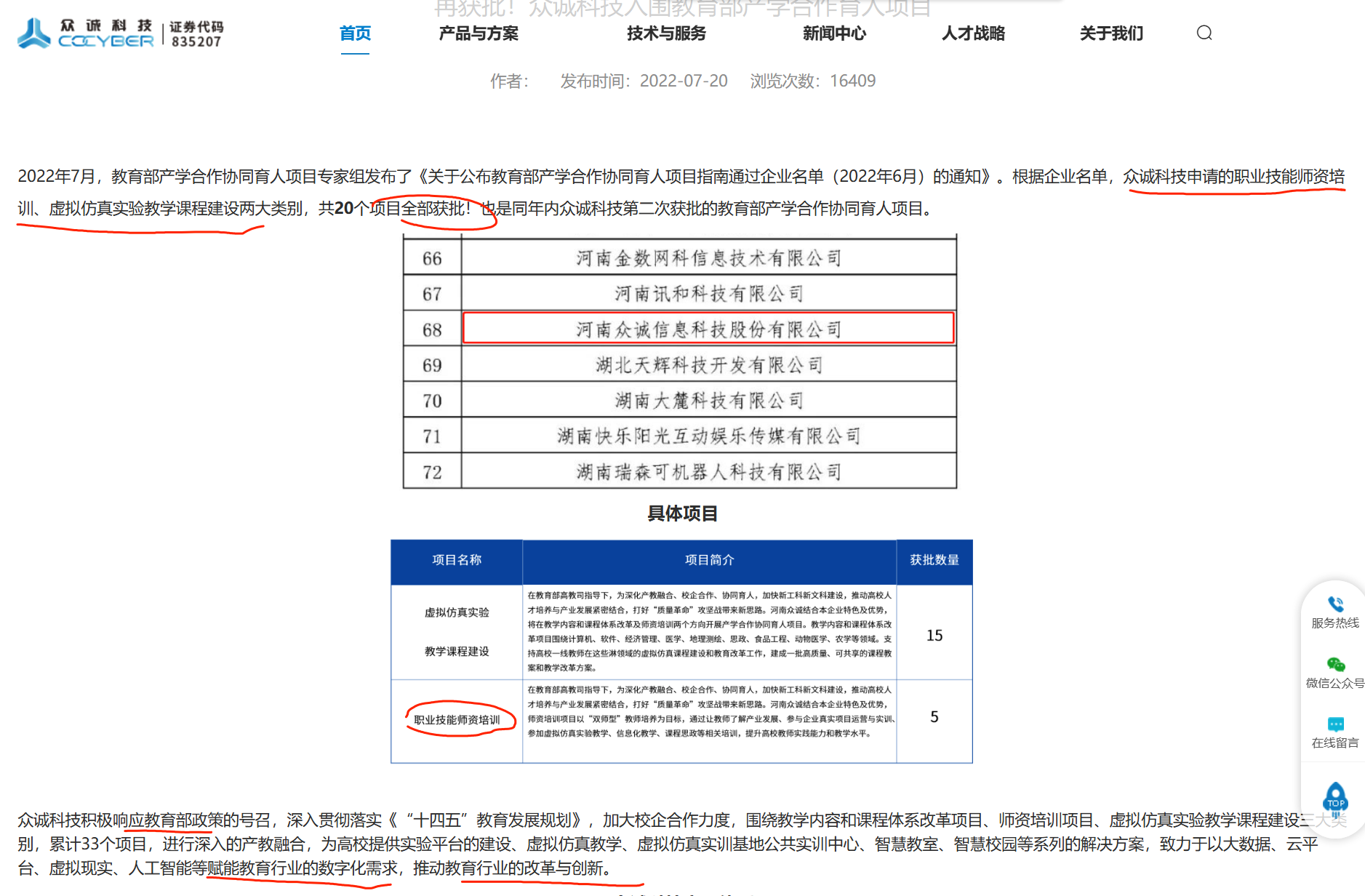
Task: Click the 获批数量 column header
Action: click(x=934, y=560)
